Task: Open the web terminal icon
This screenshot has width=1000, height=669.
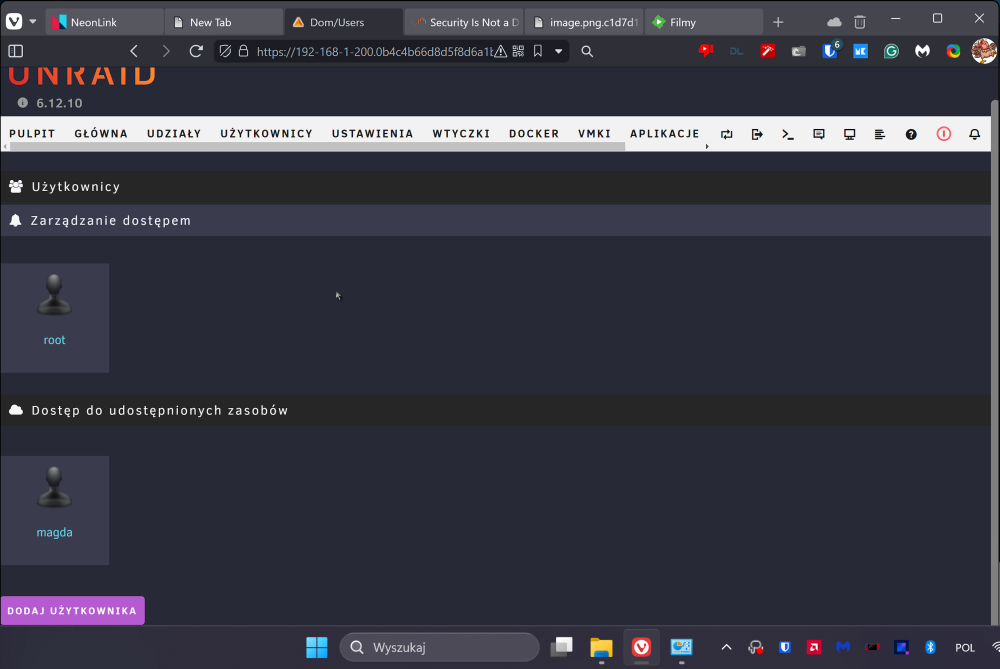Action: (788, 134)
